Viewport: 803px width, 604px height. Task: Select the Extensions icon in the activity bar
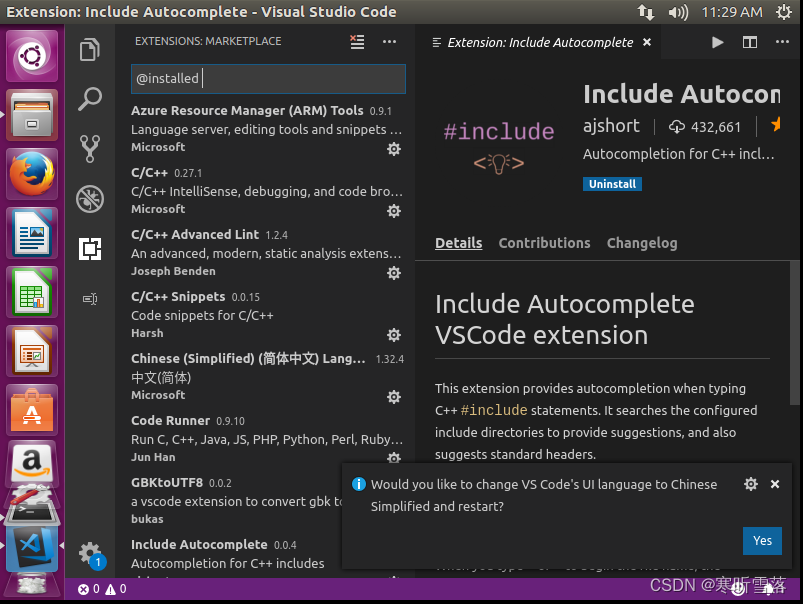click(x=90, y=249)
